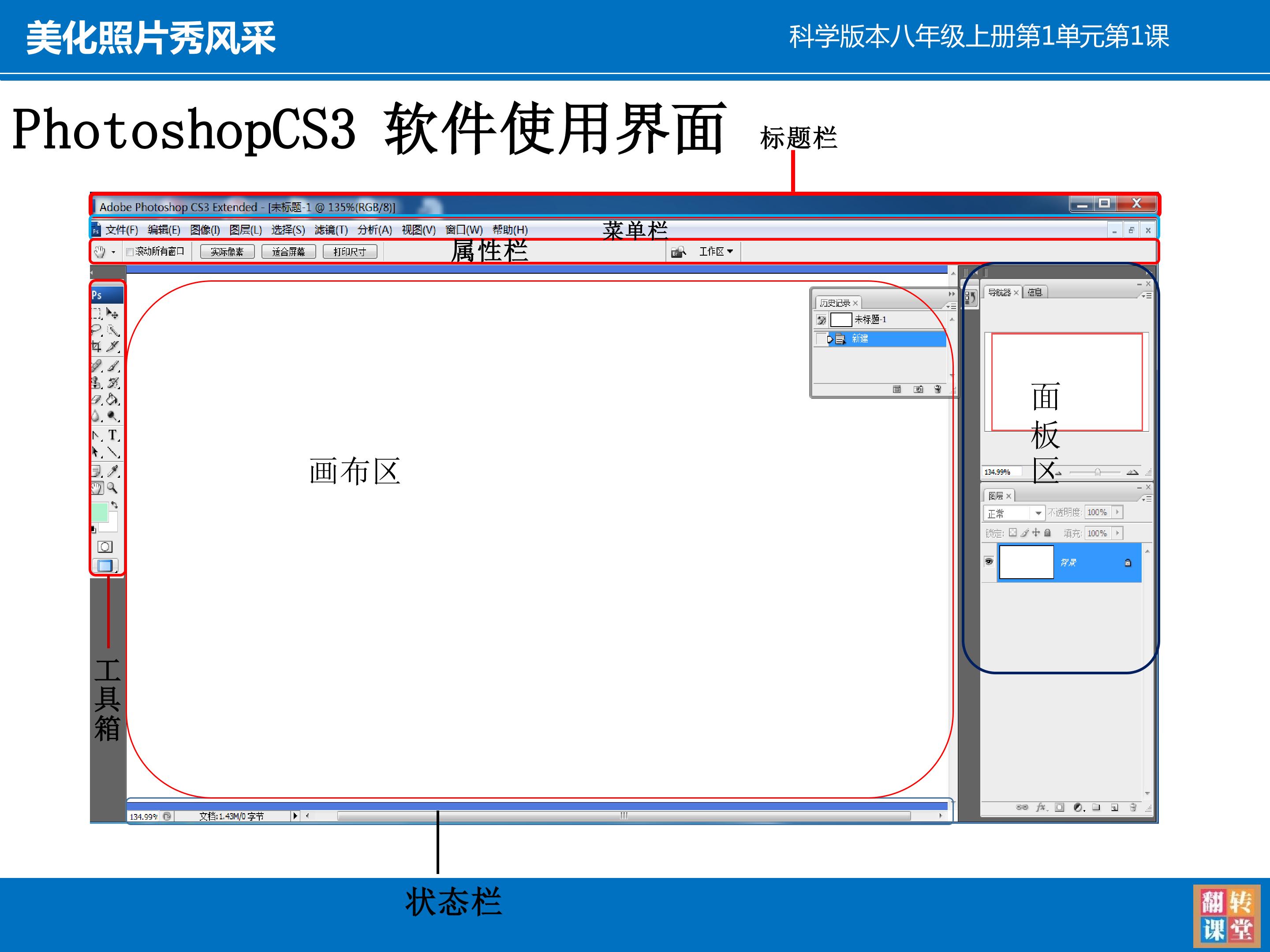Click the 实际像素 button
Screen dimensions: 1270x952
tap(227, 251)
